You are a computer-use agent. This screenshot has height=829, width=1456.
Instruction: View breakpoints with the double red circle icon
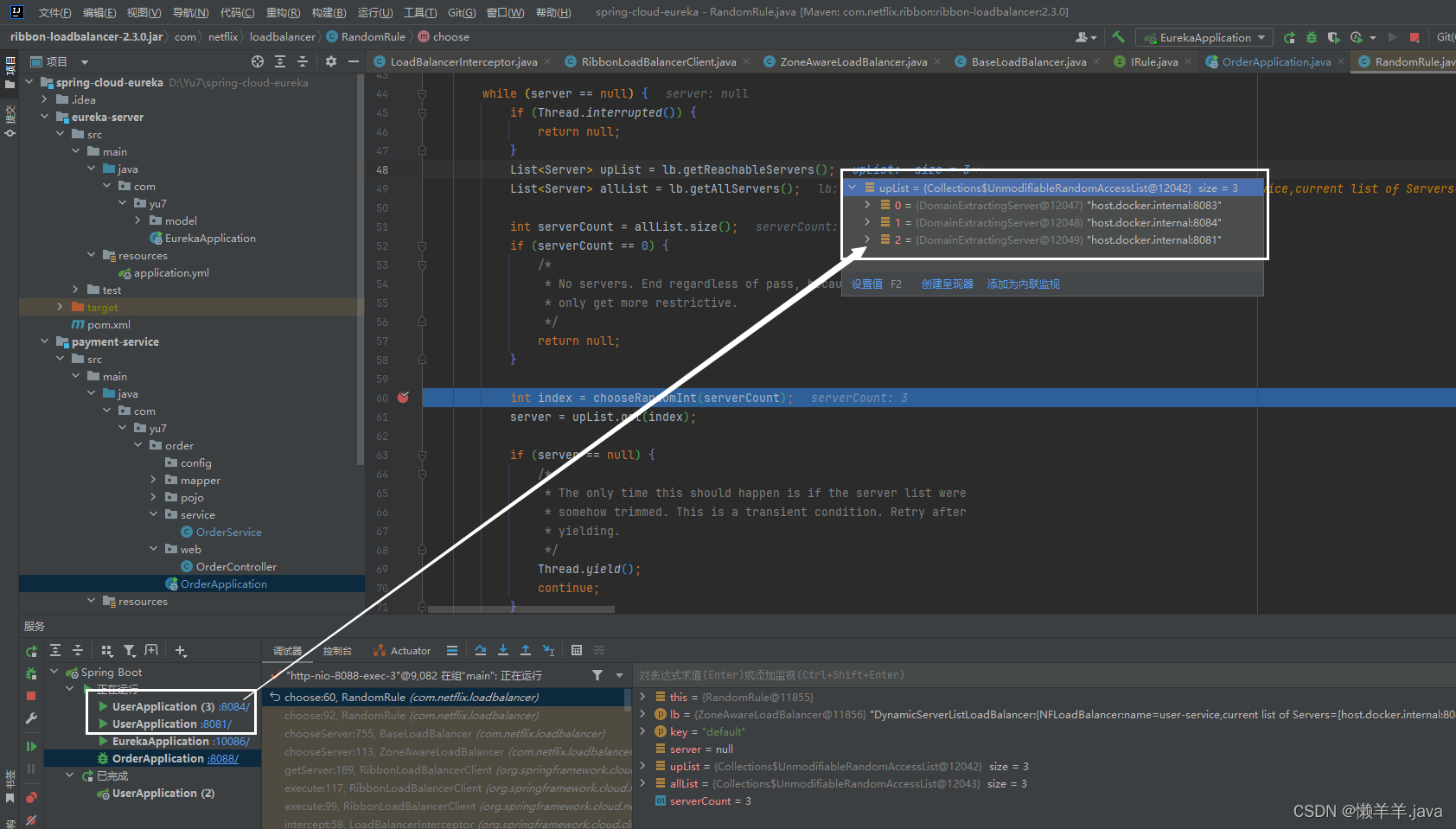point(31,797)
